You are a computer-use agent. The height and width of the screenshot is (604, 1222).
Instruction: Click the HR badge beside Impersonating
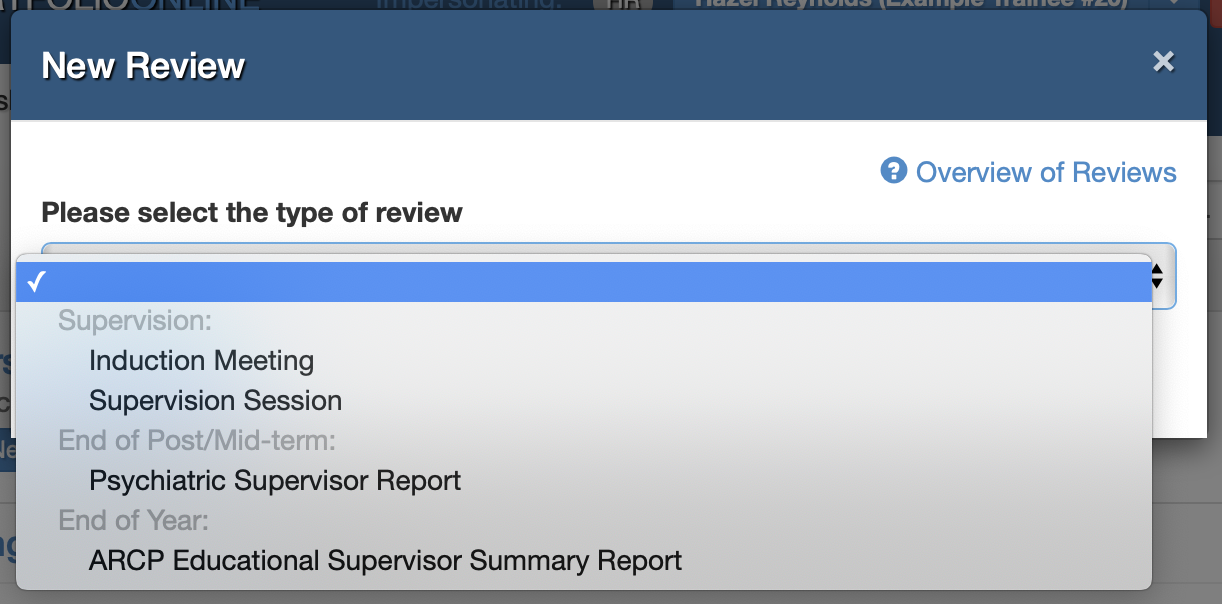pyautogui.click(x=622, y=4)
